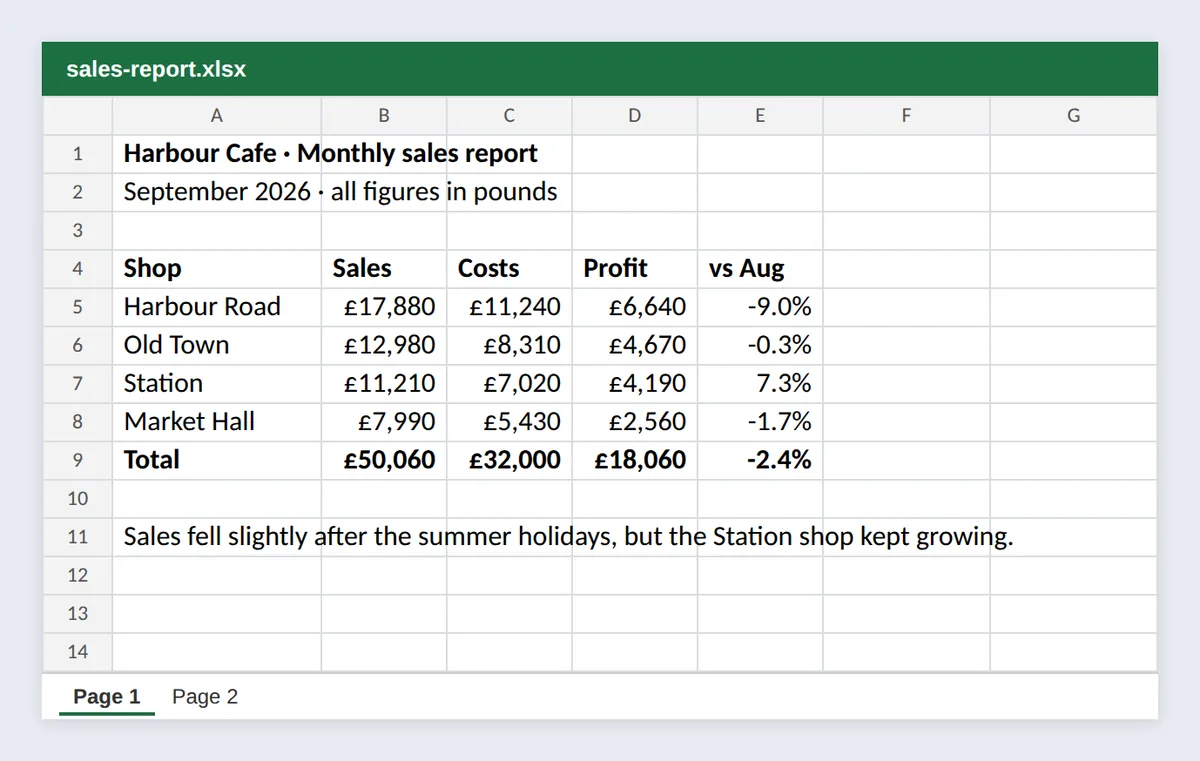Click the 'vs Aug' header cell
1200x761 pixels.
(760, 269)
